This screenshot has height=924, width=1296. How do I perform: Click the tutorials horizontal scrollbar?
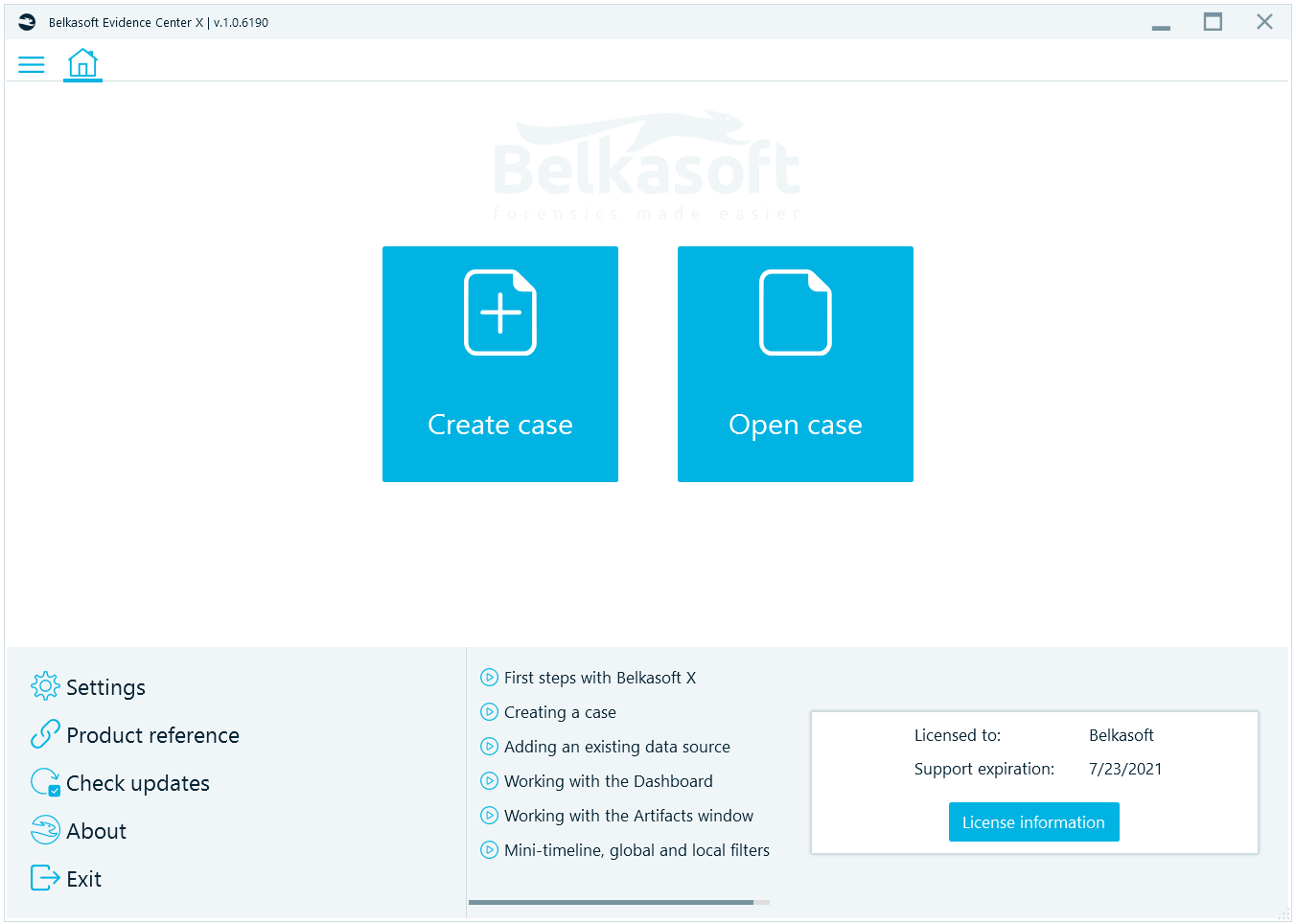(611, 902)
